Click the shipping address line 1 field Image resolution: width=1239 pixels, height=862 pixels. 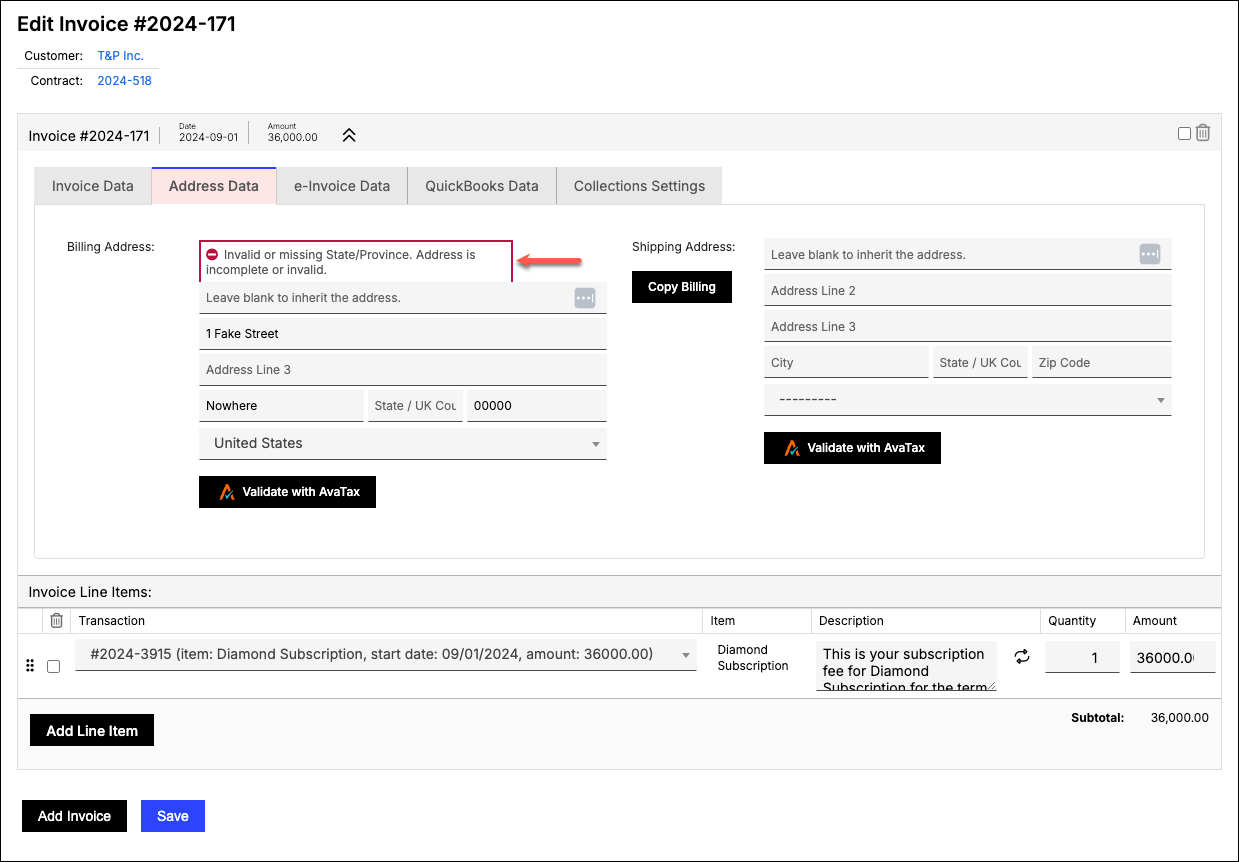pyautogui.click(x=968, y=254)
